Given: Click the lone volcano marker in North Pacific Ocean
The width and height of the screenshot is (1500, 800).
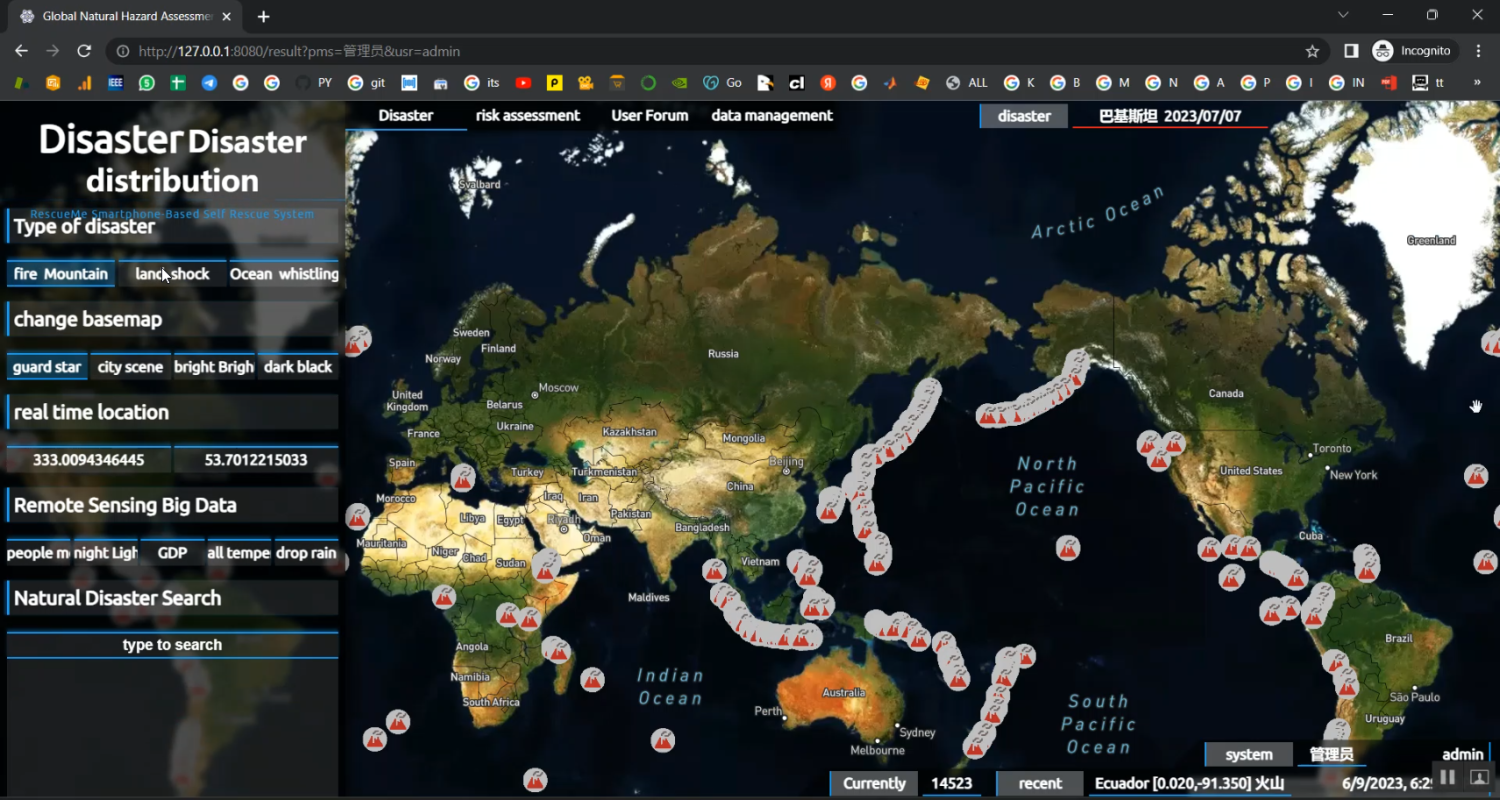Looking at the screenshot, I should [x=1068, y=547].
